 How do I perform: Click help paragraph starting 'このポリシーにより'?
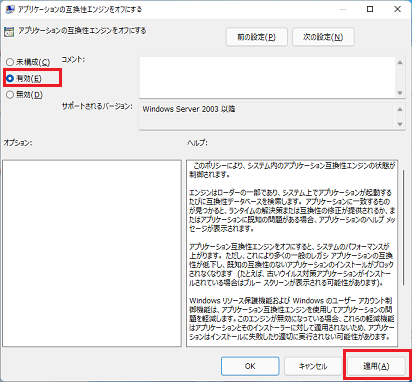tap(292, 170)
